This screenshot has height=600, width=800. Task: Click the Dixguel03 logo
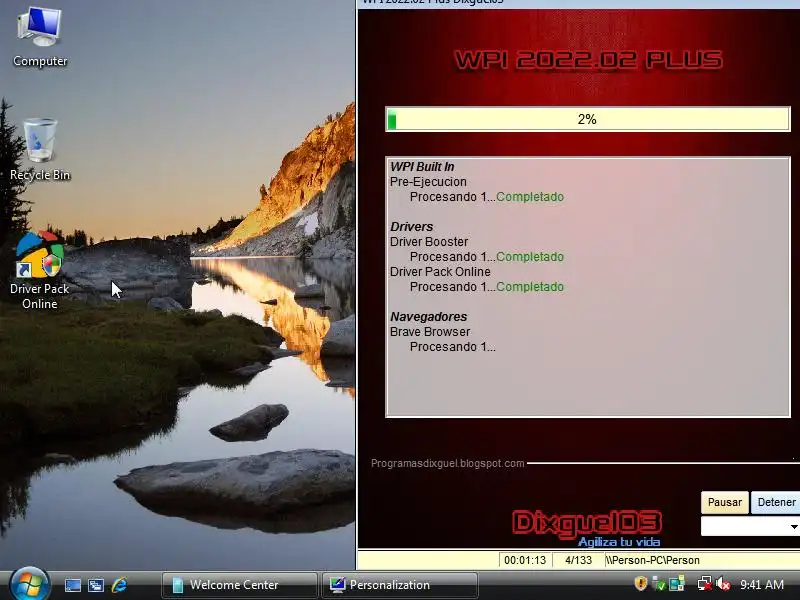coord(587,524)
